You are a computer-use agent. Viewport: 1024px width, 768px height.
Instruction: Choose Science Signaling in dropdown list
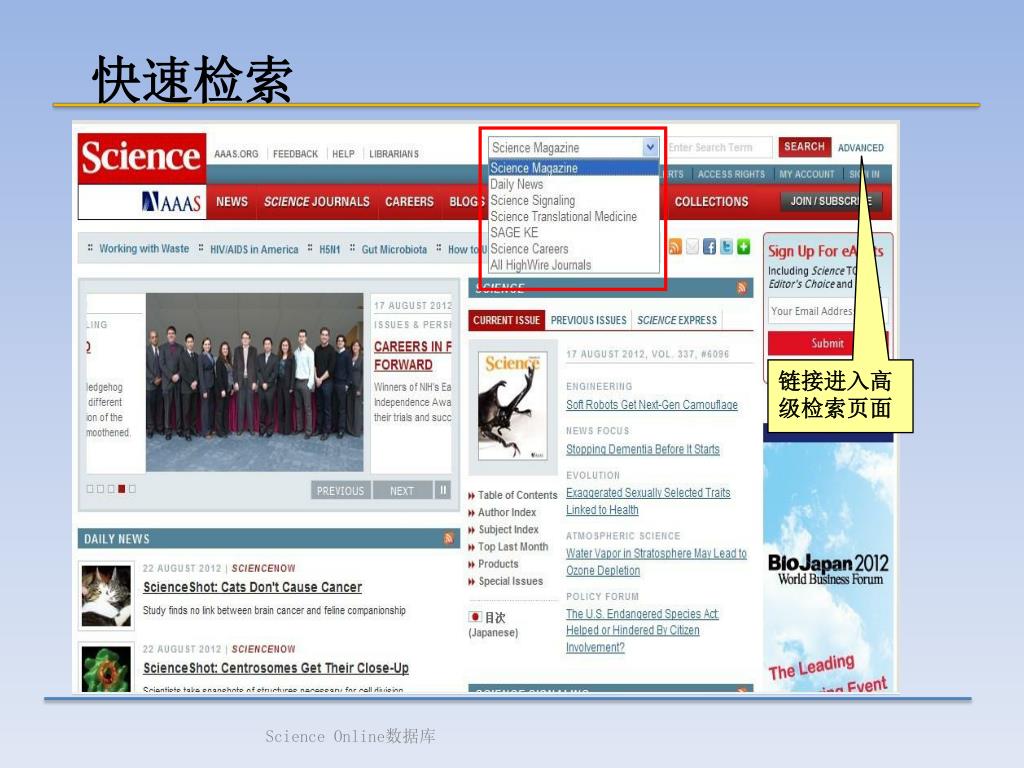pyautogui.click(x=533, y=200)
